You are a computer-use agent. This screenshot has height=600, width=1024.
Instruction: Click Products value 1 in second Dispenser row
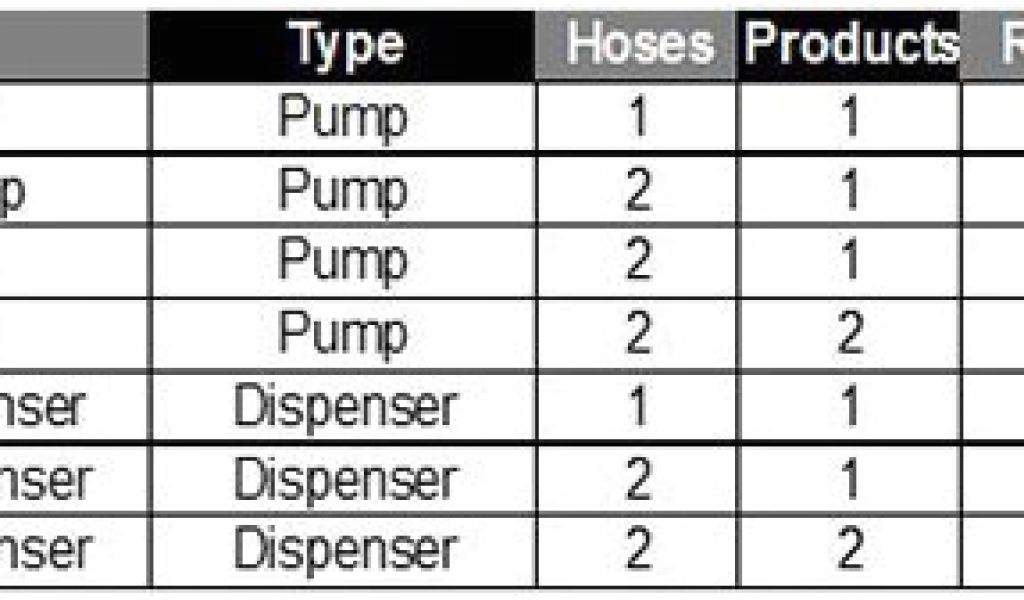(850, 479)
